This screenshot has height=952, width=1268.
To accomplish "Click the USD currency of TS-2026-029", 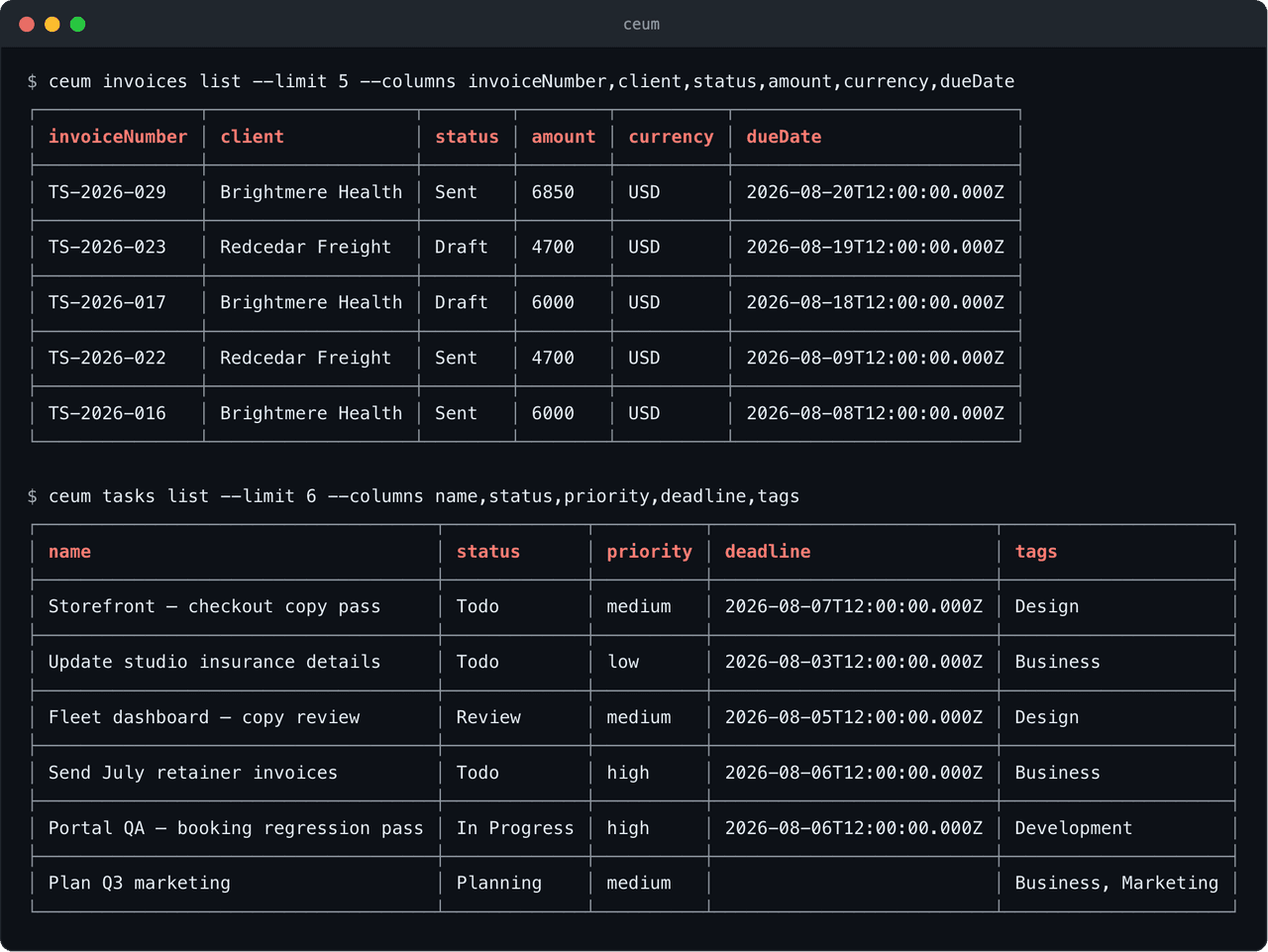I will [644, 192].
